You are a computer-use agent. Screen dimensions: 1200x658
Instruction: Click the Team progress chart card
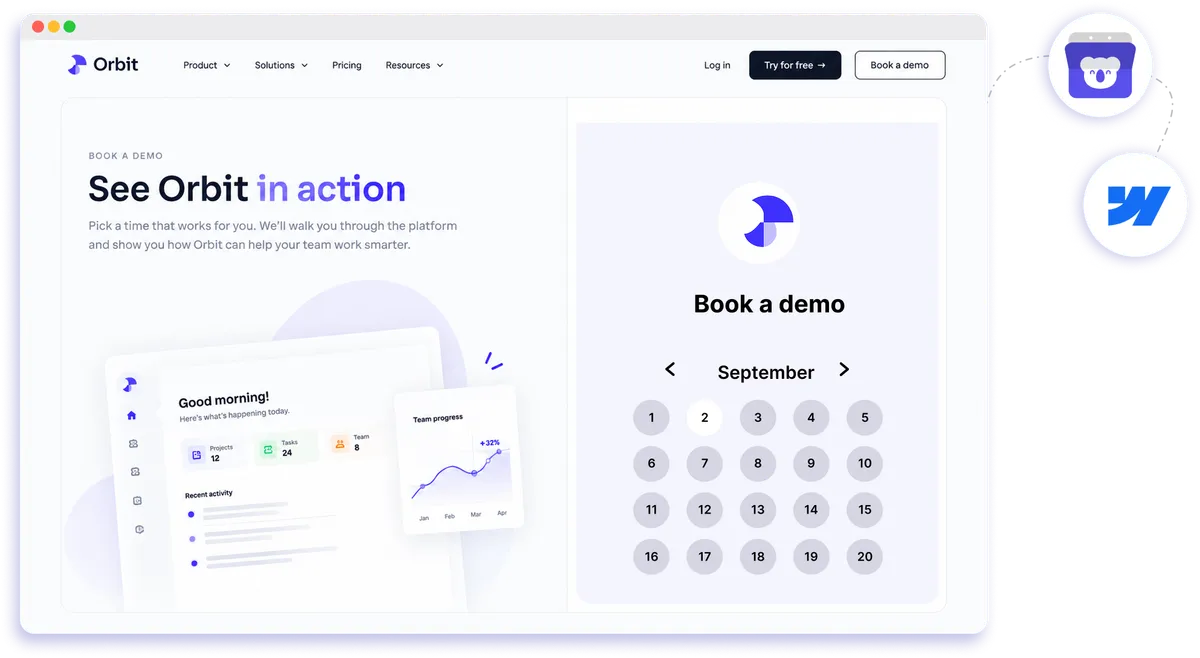click(x=457, y=459)
